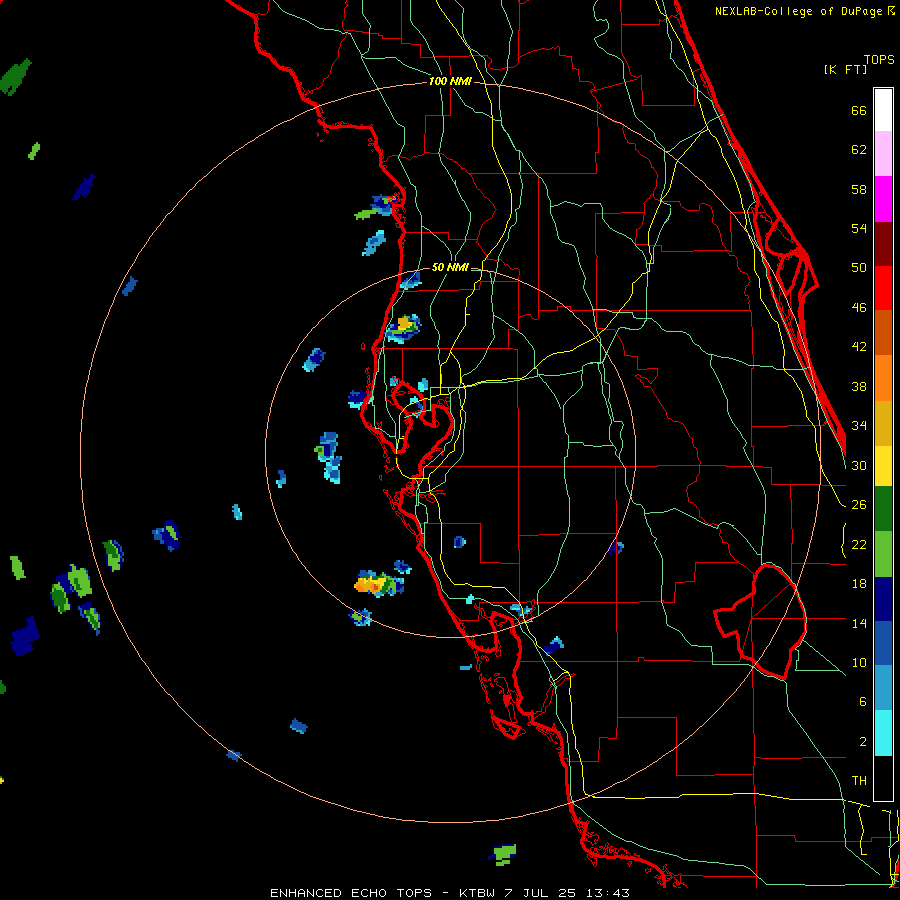The width and height of the screenshot is (900, 900).
Task: Pick the cyan legend swatch
Action: tap(883, 733)
